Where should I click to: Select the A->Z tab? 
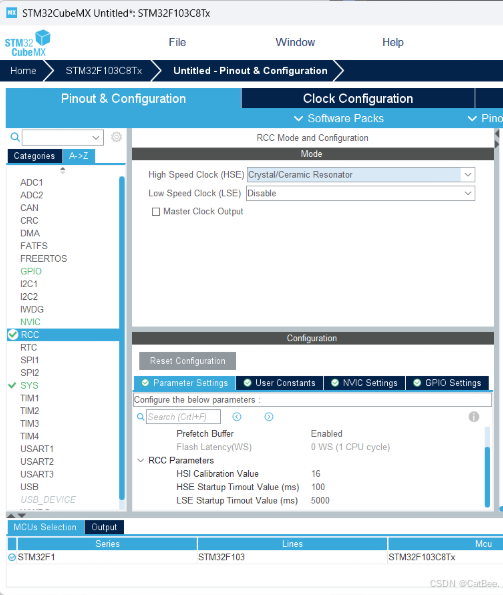pos(79,156)
